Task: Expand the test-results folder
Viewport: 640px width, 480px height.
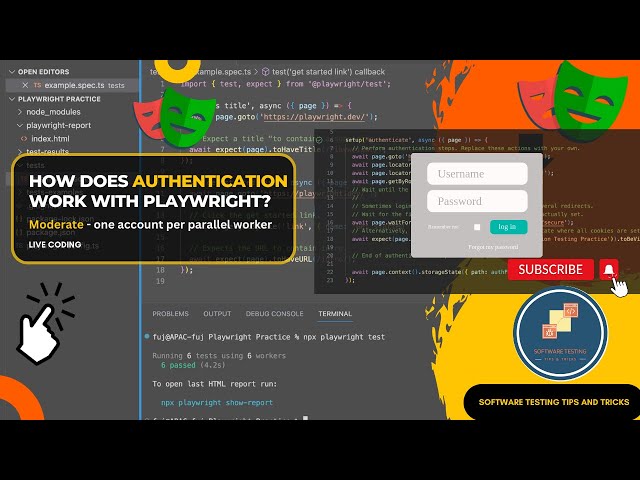Action: pos(20,152)
